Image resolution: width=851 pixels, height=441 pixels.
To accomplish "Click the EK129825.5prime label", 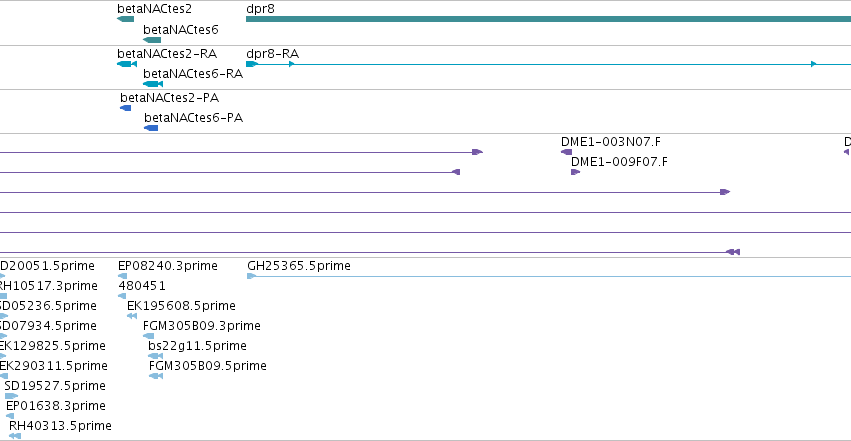I will click(53, 346).
